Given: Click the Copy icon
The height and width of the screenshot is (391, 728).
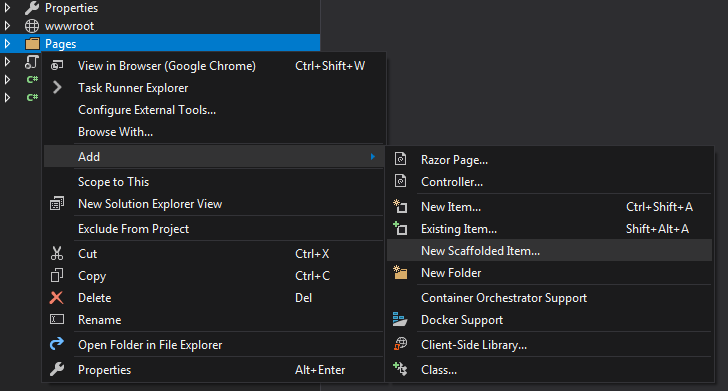Looking at the screenshot, I should pos(57,275).
